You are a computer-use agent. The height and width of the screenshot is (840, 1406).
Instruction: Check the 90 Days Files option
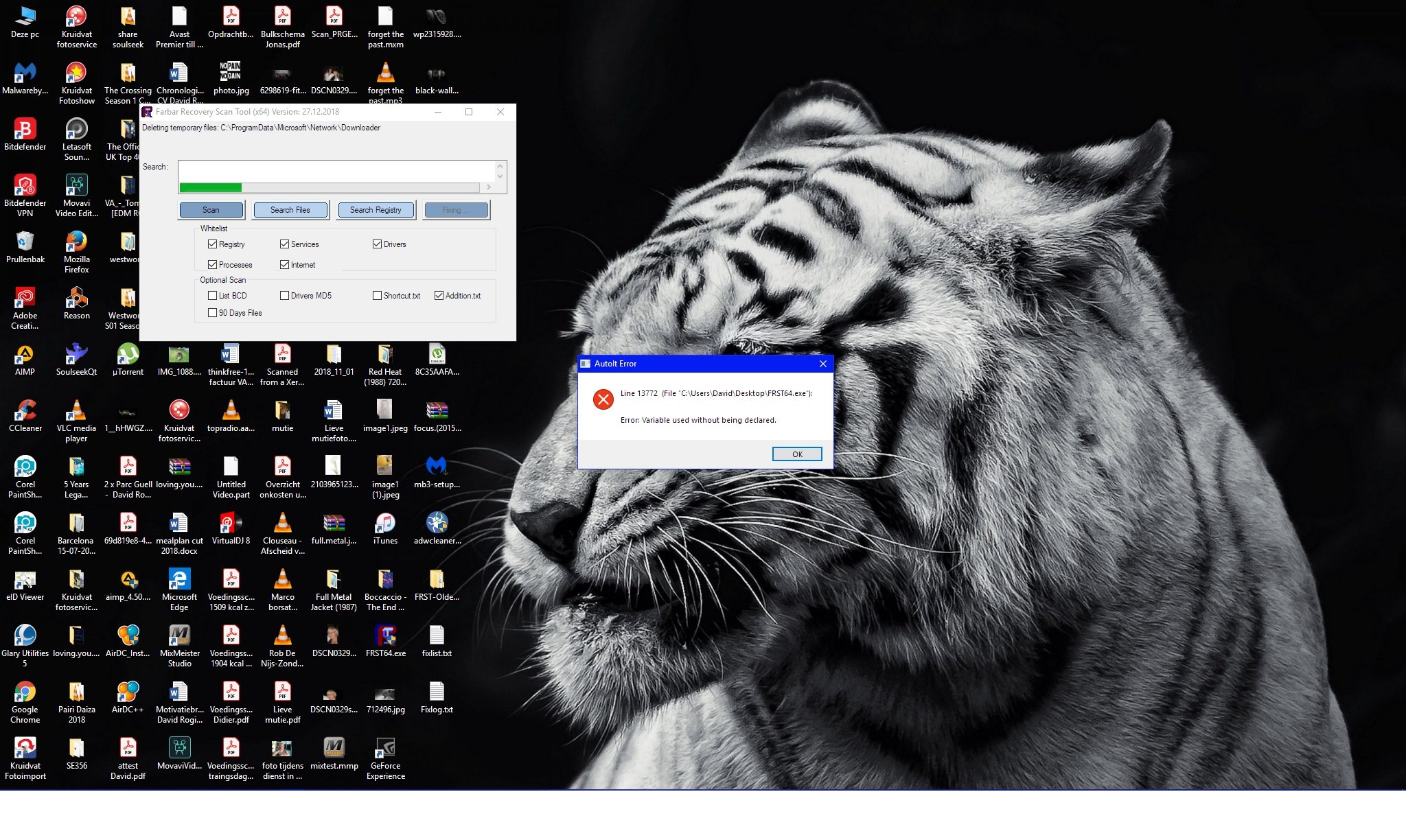click(213, 313)
